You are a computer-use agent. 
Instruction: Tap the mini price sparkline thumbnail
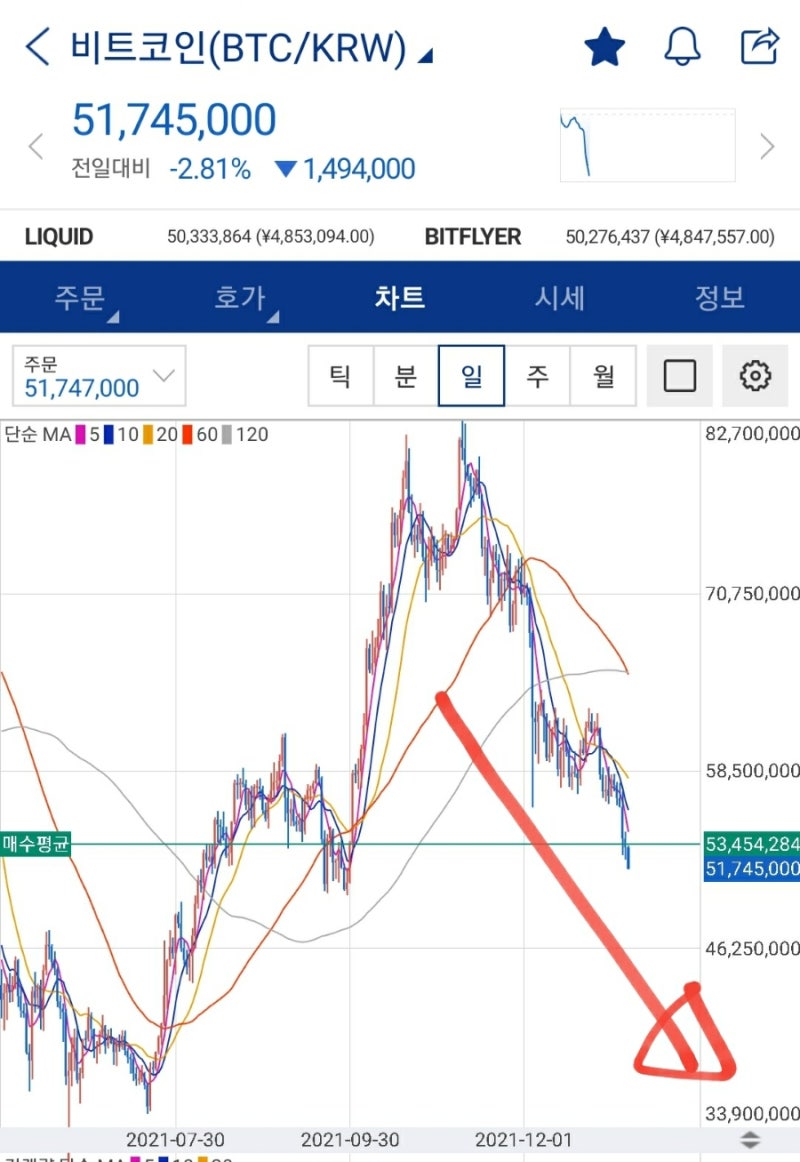[x=647, y=145]
